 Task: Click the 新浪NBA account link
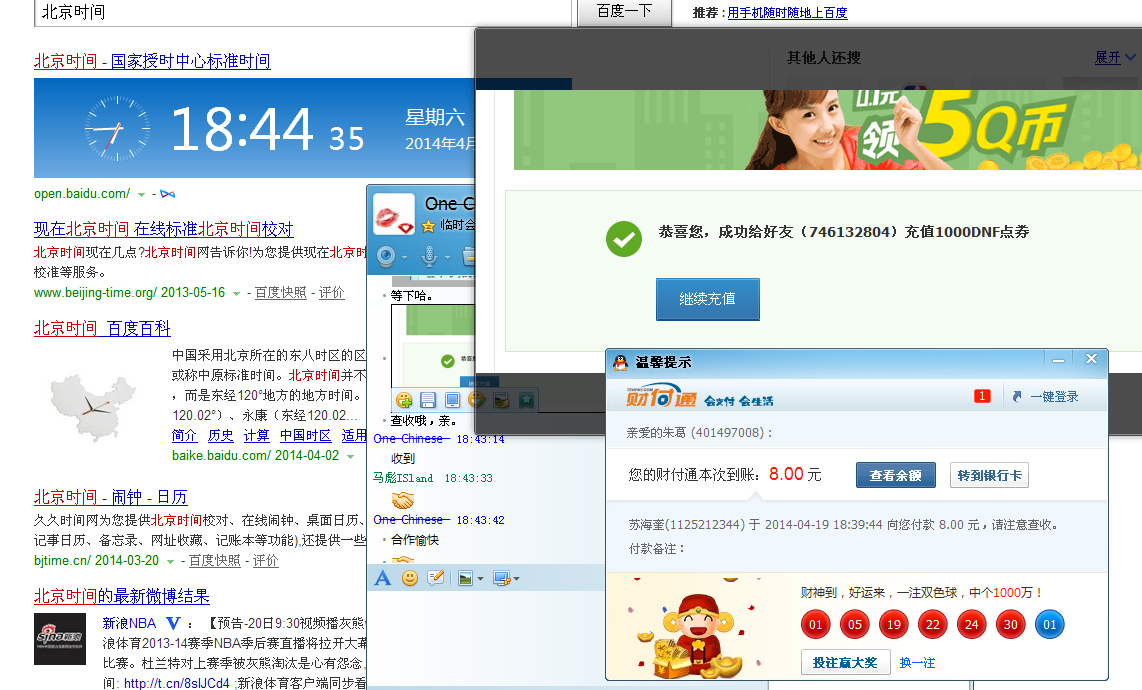click(x=129, y=624)
